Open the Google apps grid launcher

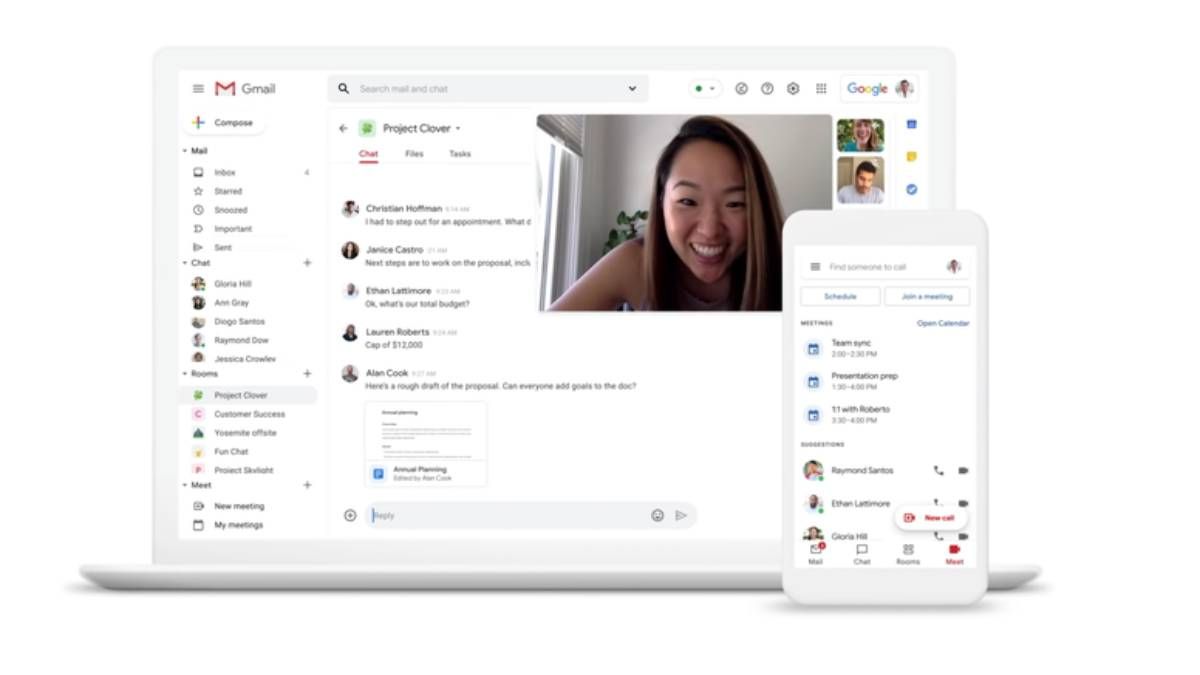pos(819,88)
